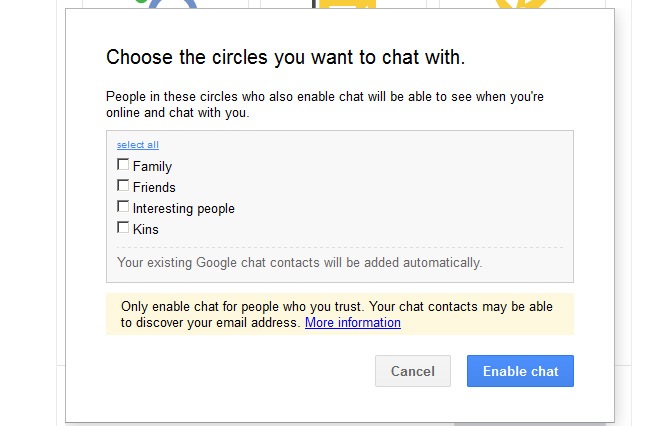Check the Family circle checkbox
The width and height of the screenshot is (650, 426).
click(x=123, y=165)
